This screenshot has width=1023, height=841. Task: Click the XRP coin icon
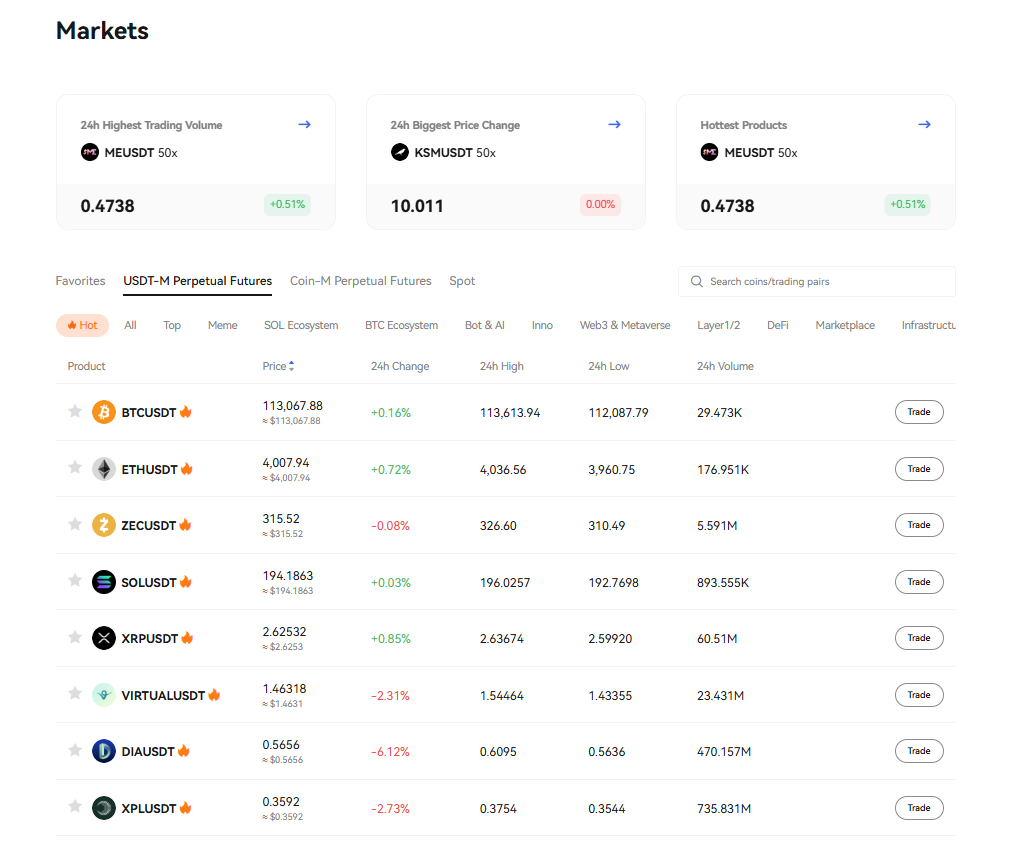click(x=104, y=638)
